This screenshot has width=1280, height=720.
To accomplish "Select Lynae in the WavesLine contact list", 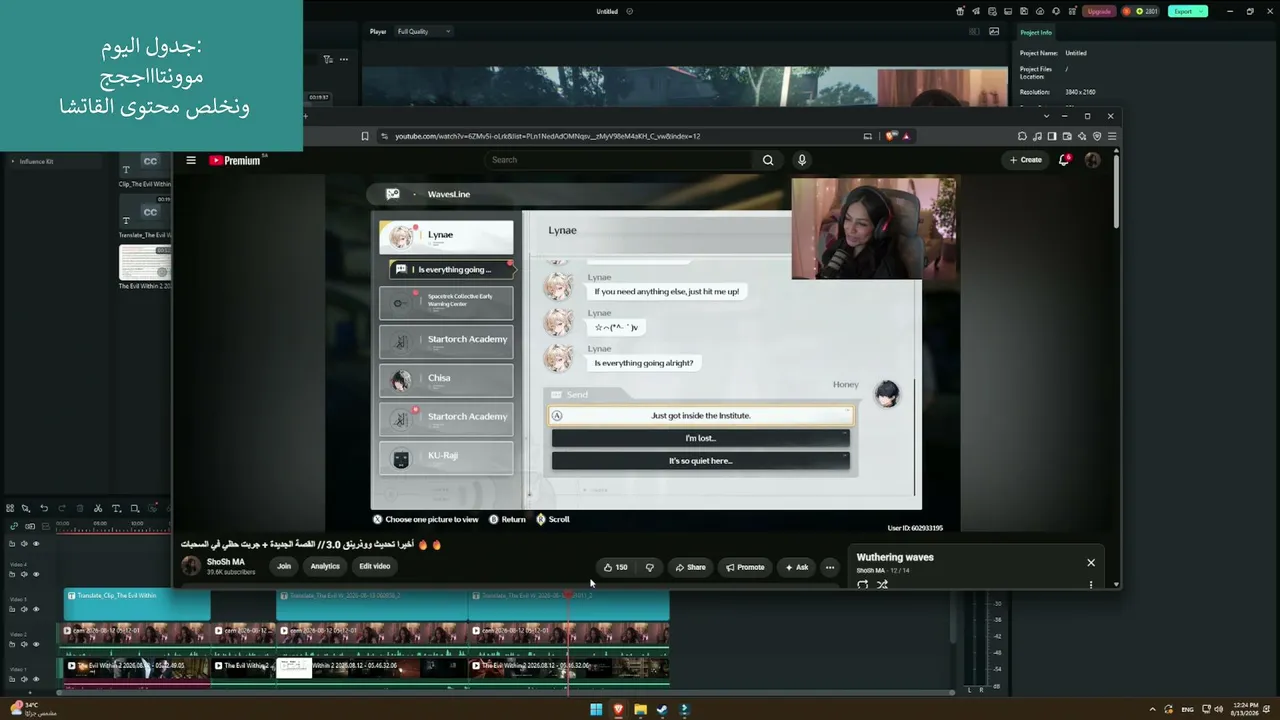I will [446, 236].
